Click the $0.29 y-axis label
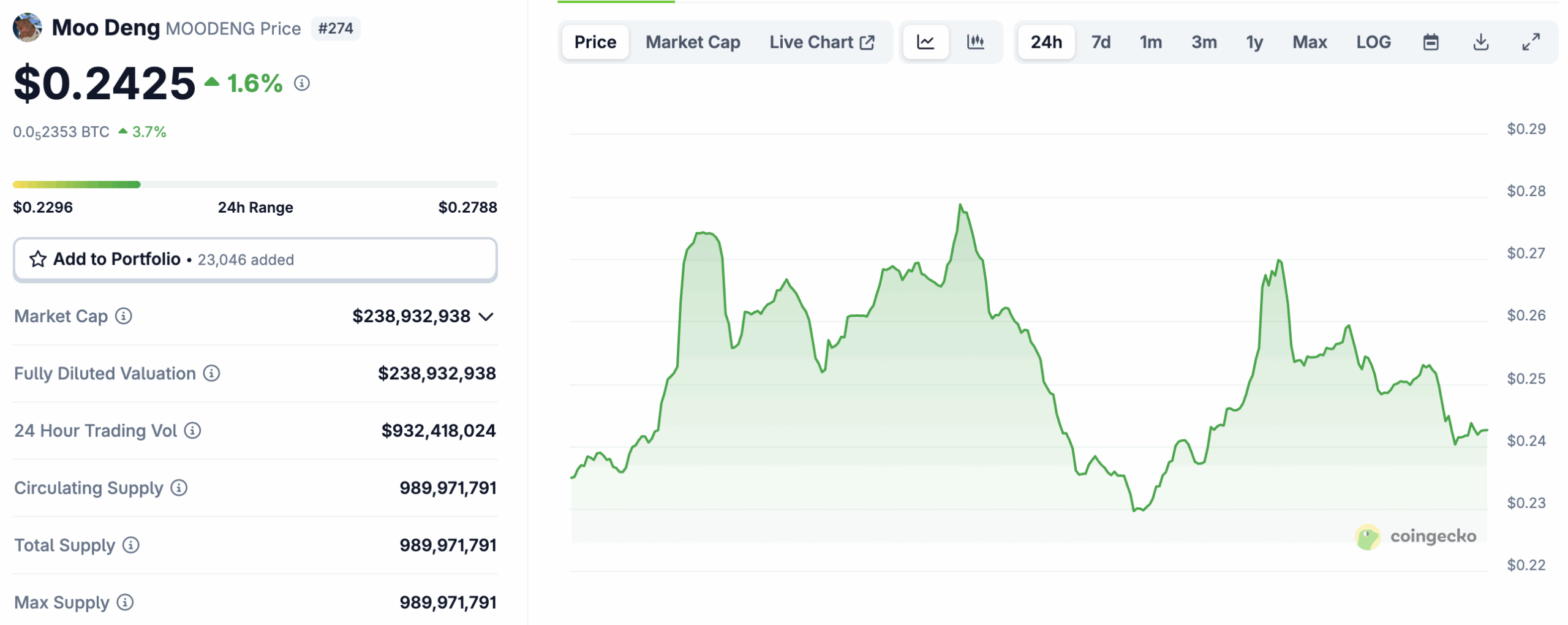This screenshot has height=625, width=1568. click(1526, 129)
